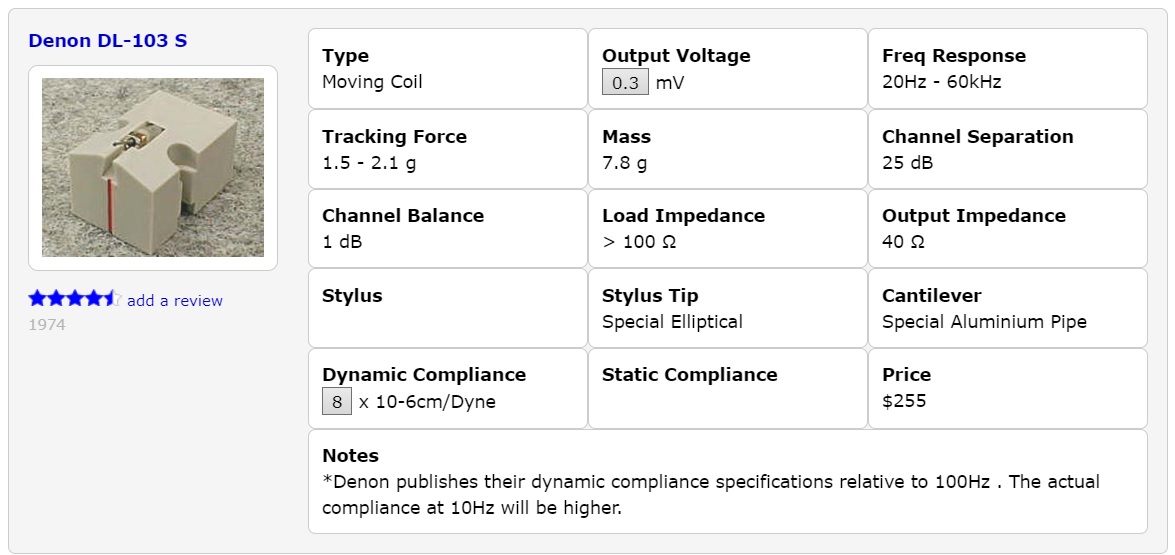The image size is (1175, 555).
Task: Click the blue star rating icons
Action: [74, 299]
